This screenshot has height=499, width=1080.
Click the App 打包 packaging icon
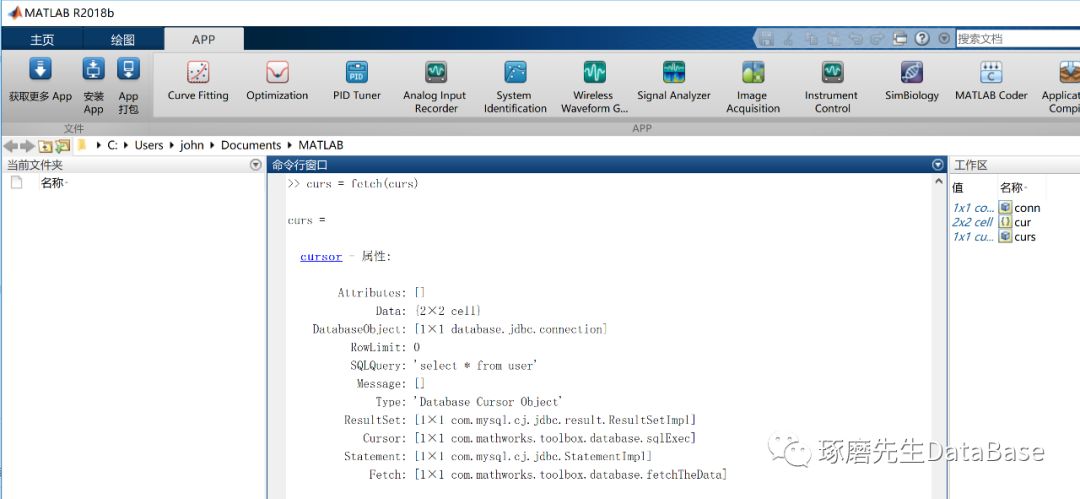(x=128, y=69)
